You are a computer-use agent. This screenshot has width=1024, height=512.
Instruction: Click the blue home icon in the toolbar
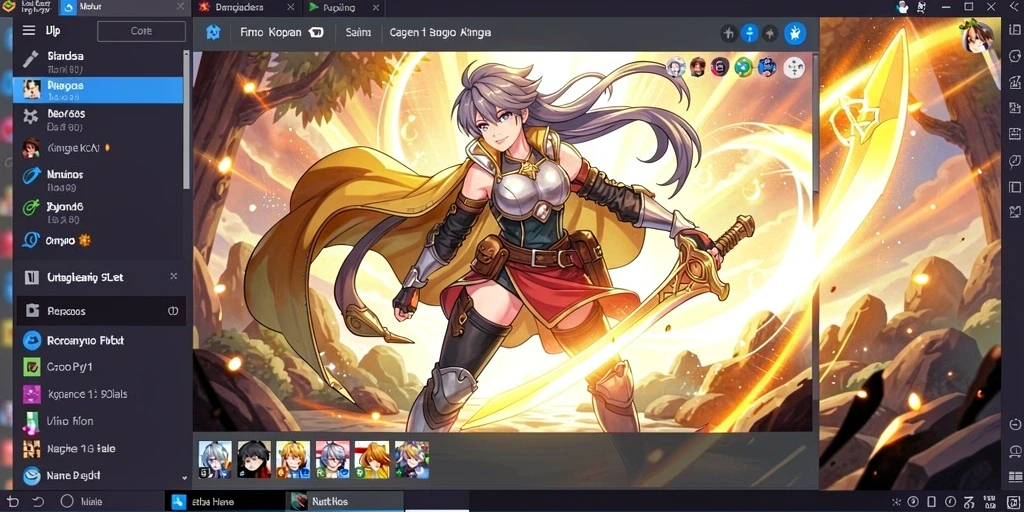[214, 33]
